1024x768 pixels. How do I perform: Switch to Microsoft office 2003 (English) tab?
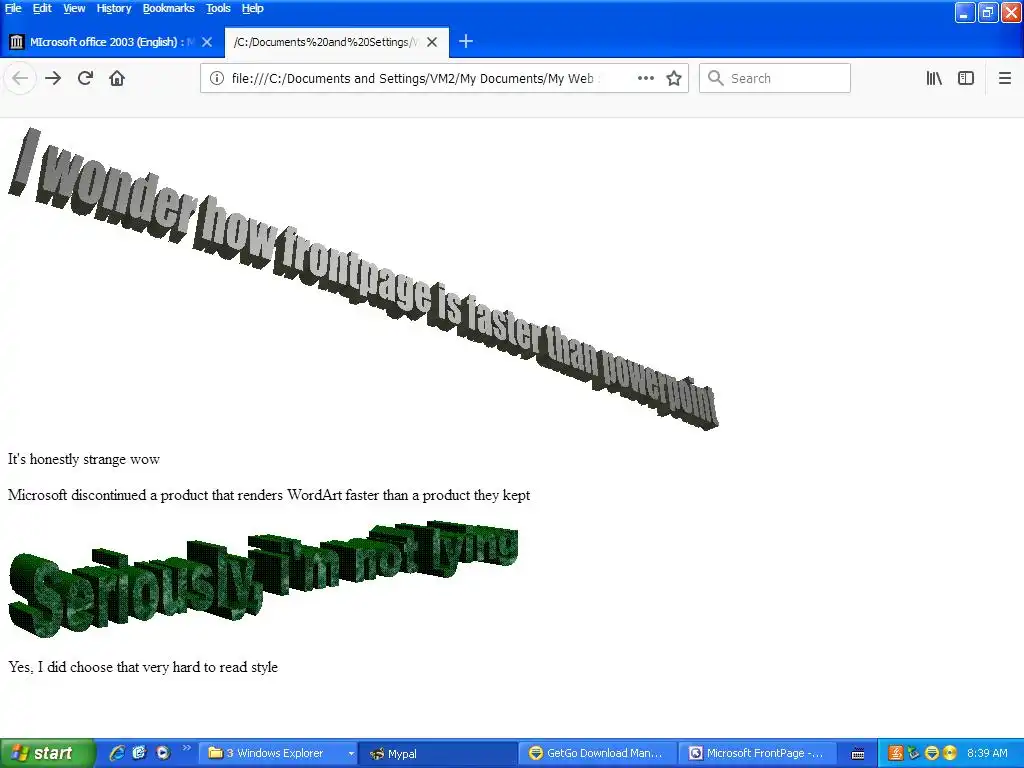(x=112, y=42)
